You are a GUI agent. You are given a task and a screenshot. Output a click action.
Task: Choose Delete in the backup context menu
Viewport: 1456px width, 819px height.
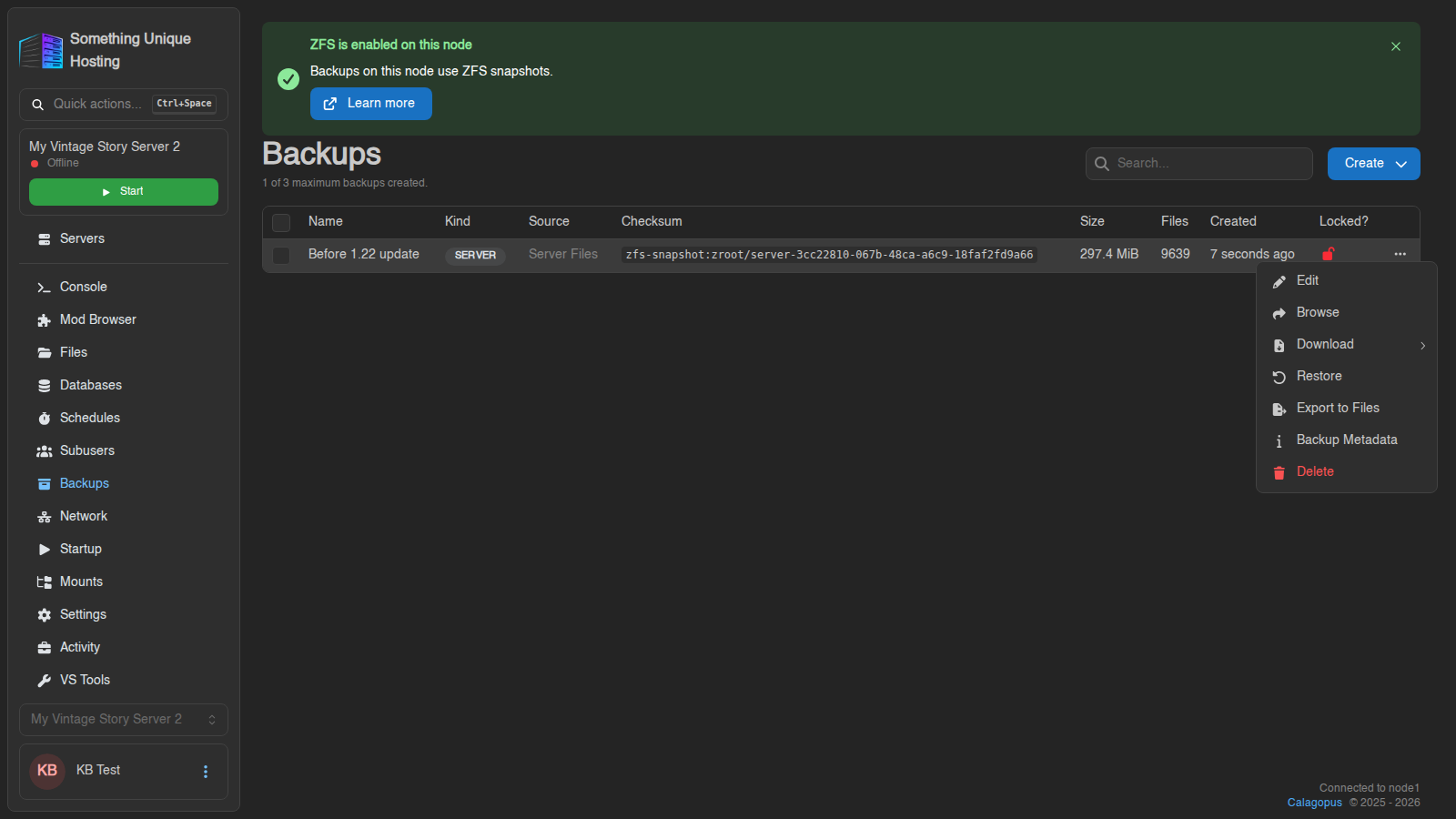click(1347, 471)
